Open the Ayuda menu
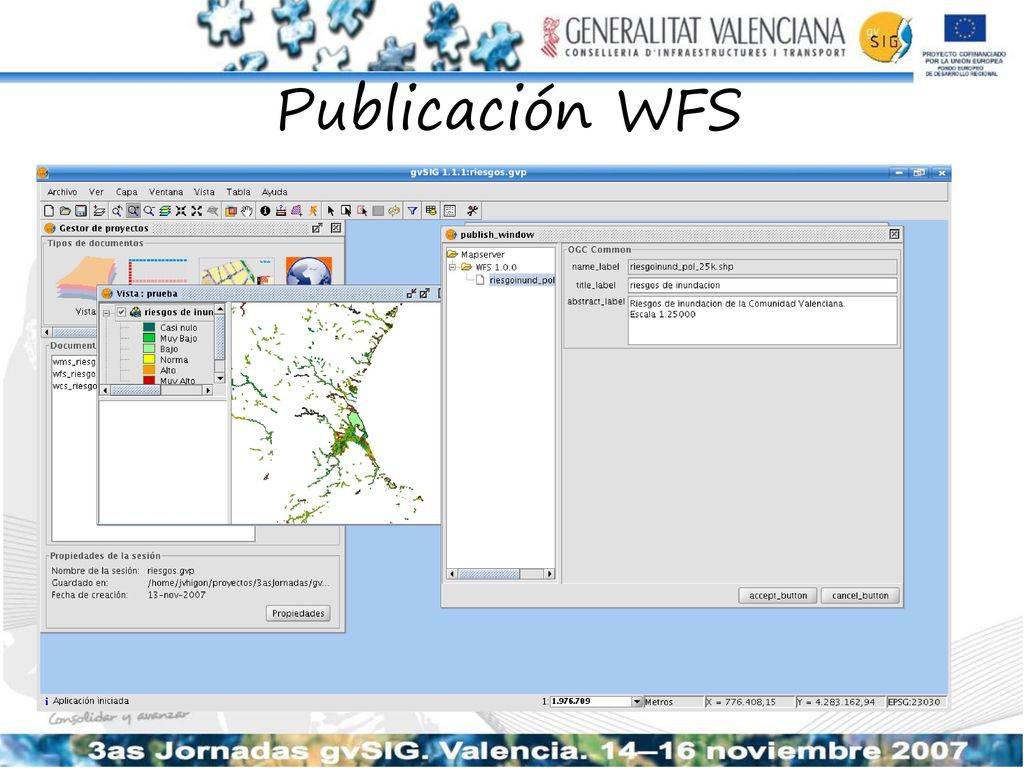Viewport: 1024px width, 768px height. click(275, 192)
